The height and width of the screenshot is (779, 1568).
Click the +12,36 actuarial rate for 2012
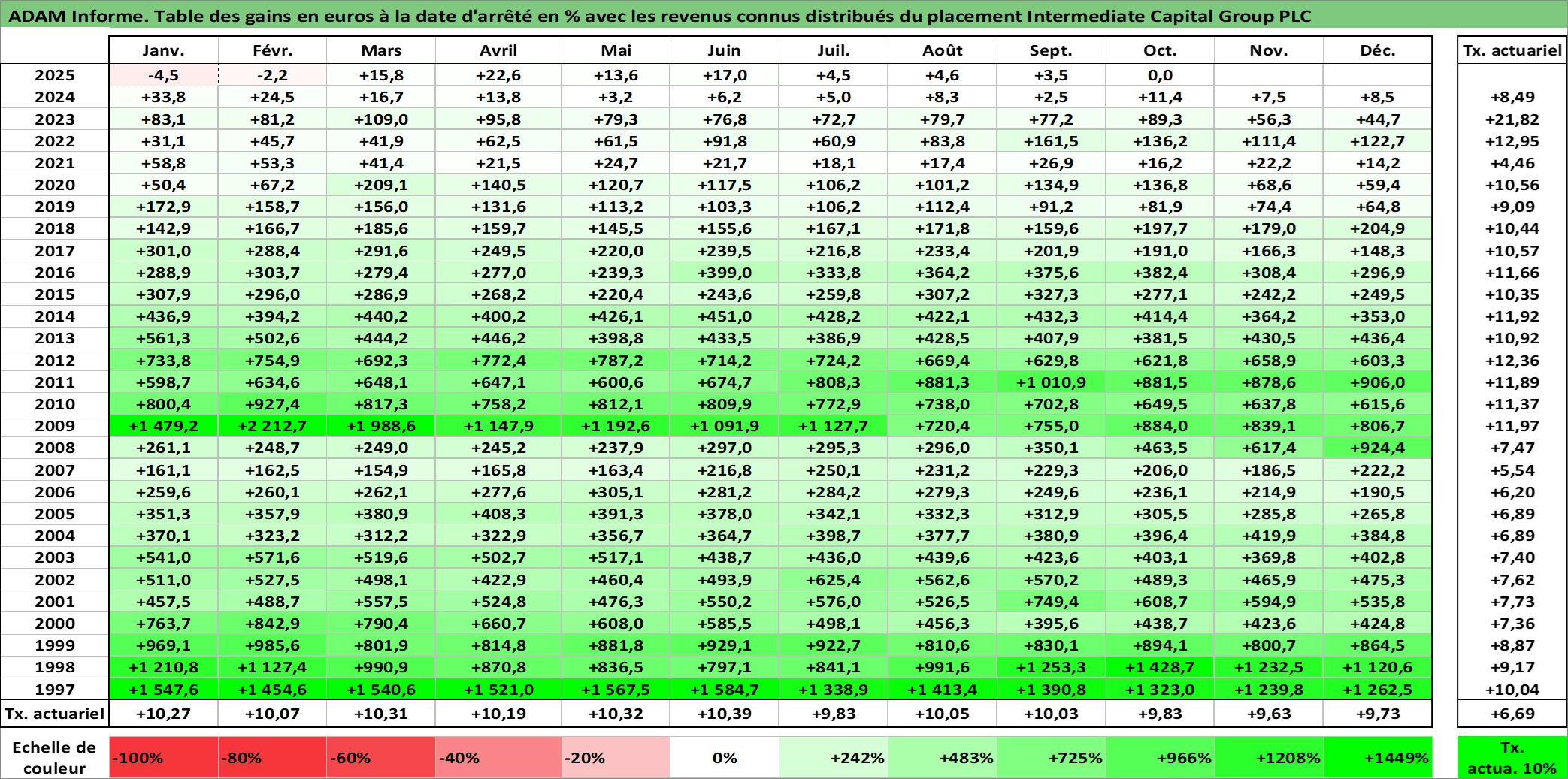pyautogui.click(x=1512, y=361)
